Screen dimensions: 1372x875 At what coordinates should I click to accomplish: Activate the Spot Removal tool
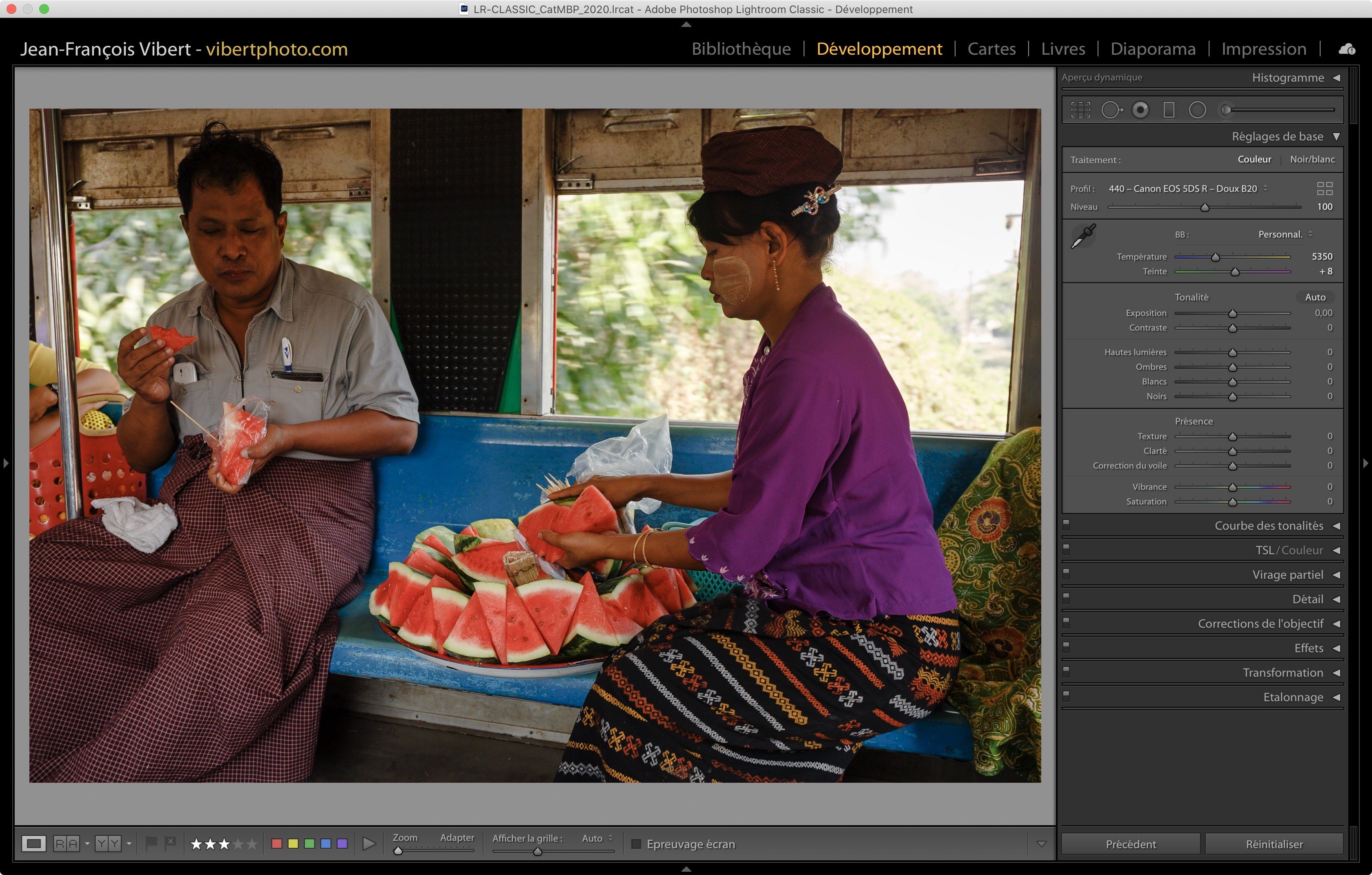[x=1111, y=110]
